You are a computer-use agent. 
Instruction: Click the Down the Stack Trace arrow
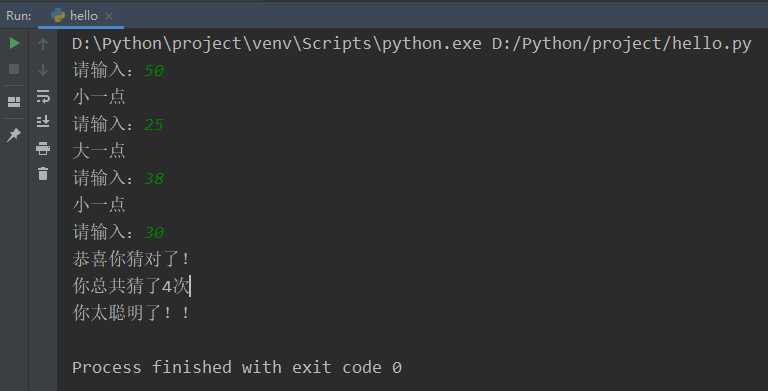[43, 70]
